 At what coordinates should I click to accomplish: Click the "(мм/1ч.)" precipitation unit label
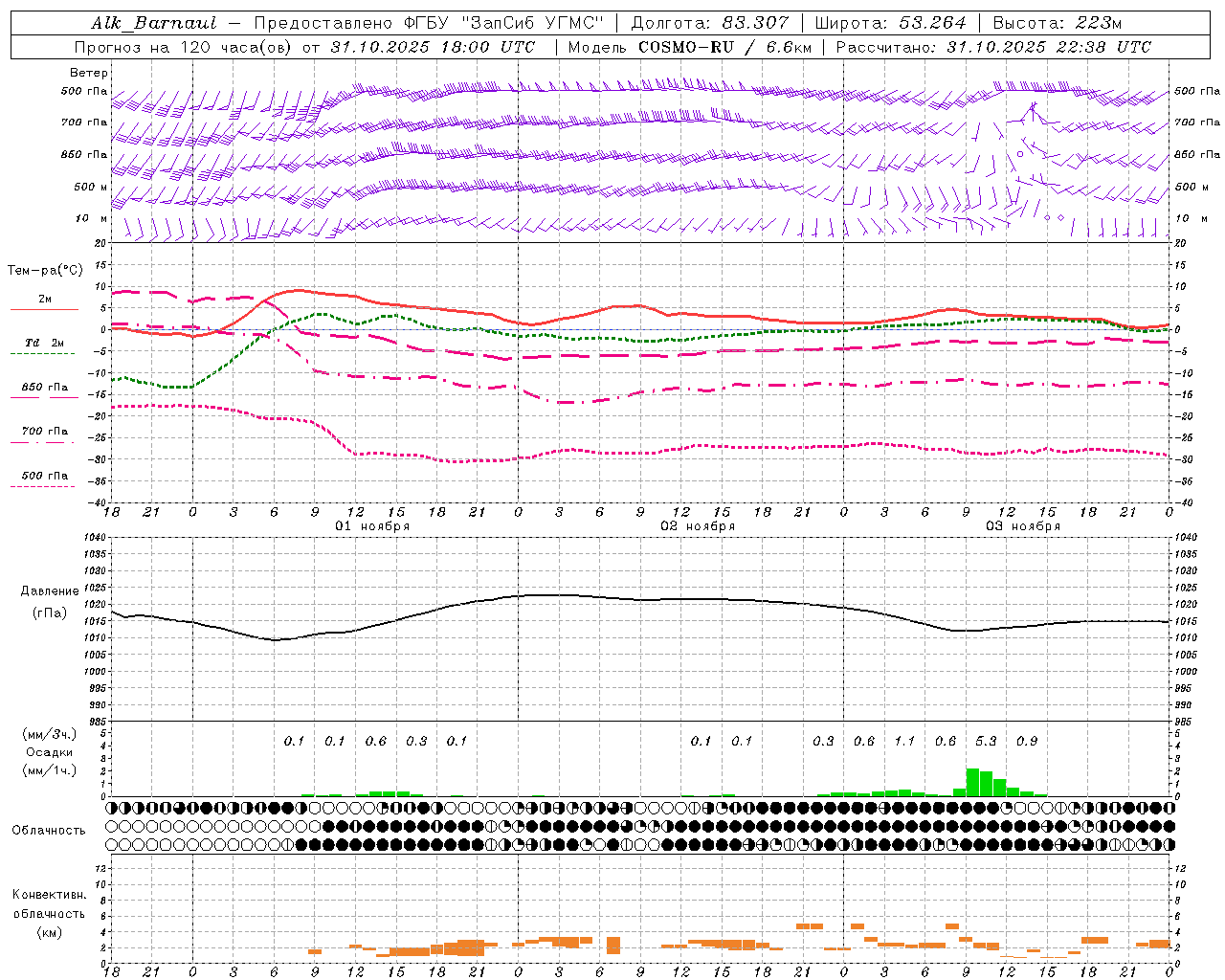point(50,770)
